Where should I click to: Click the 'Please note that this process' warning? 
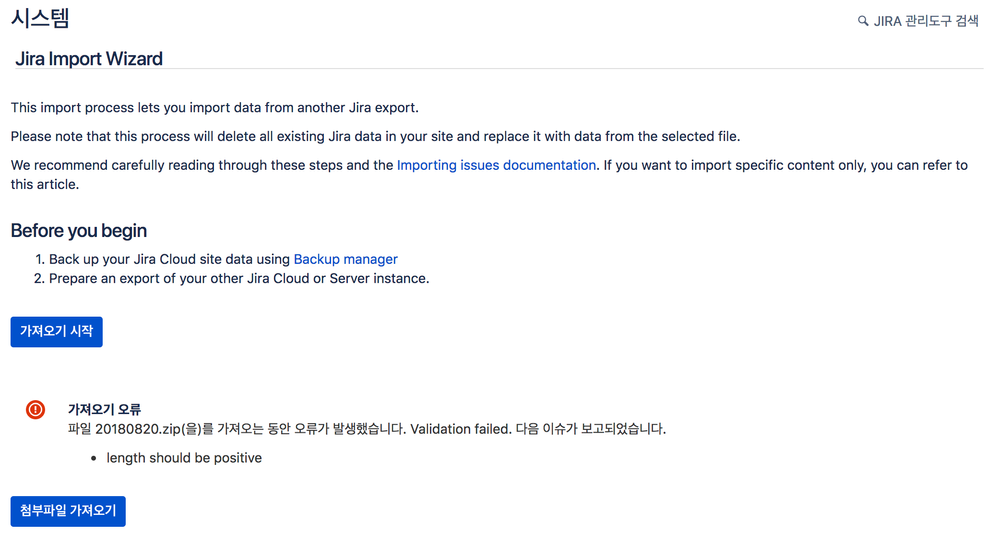point(375,136)
